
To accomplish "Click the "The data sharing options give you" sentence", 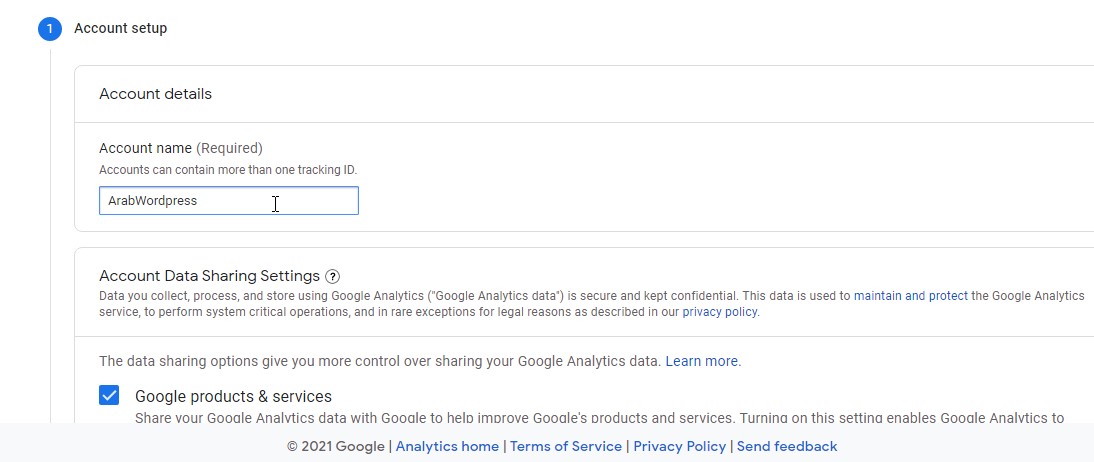I will (x=380, y=361).
